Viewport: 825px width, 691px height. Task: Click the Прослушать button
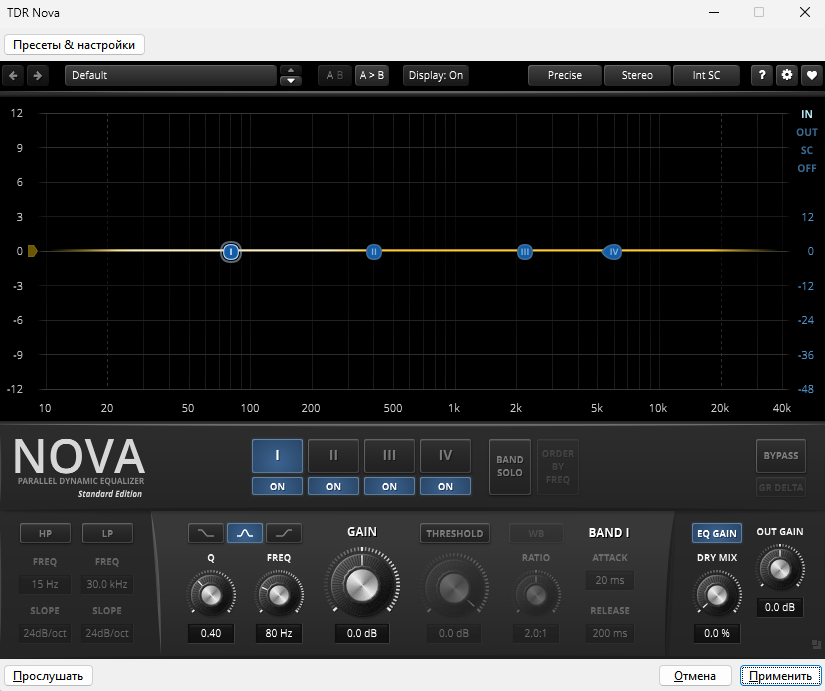[x=47, y=676]
